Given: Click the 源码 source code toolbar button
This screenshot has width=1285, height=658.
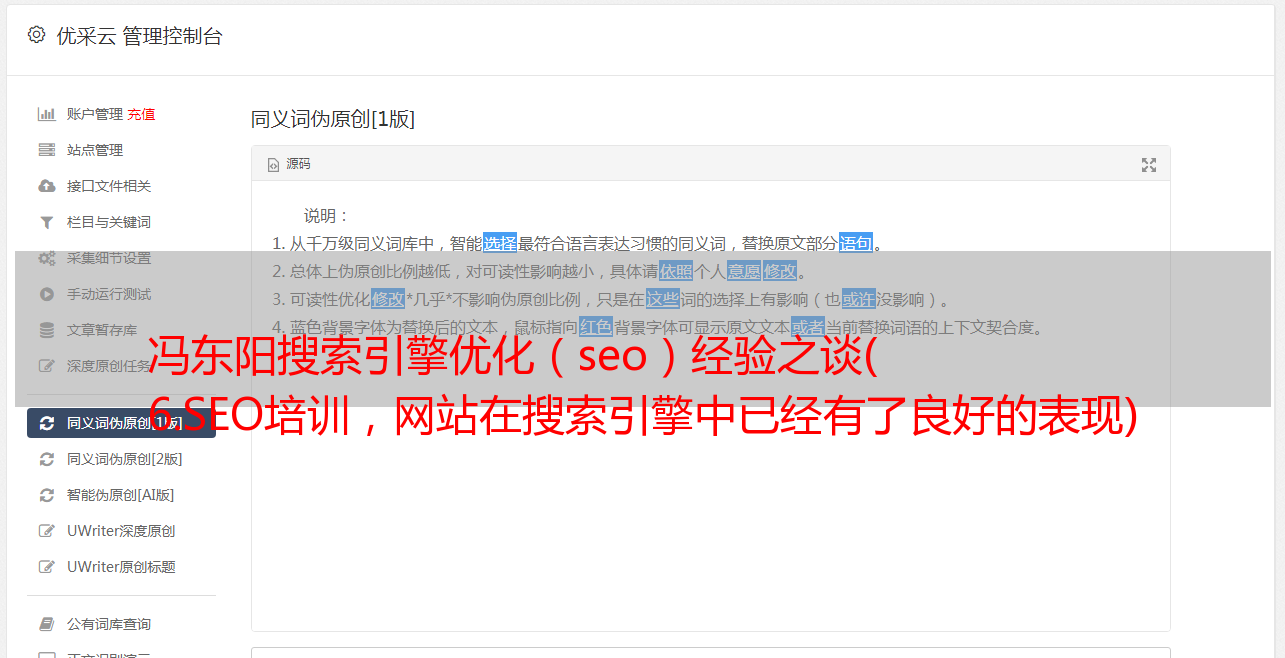Looking at the screenshot, I should point(289,164).
